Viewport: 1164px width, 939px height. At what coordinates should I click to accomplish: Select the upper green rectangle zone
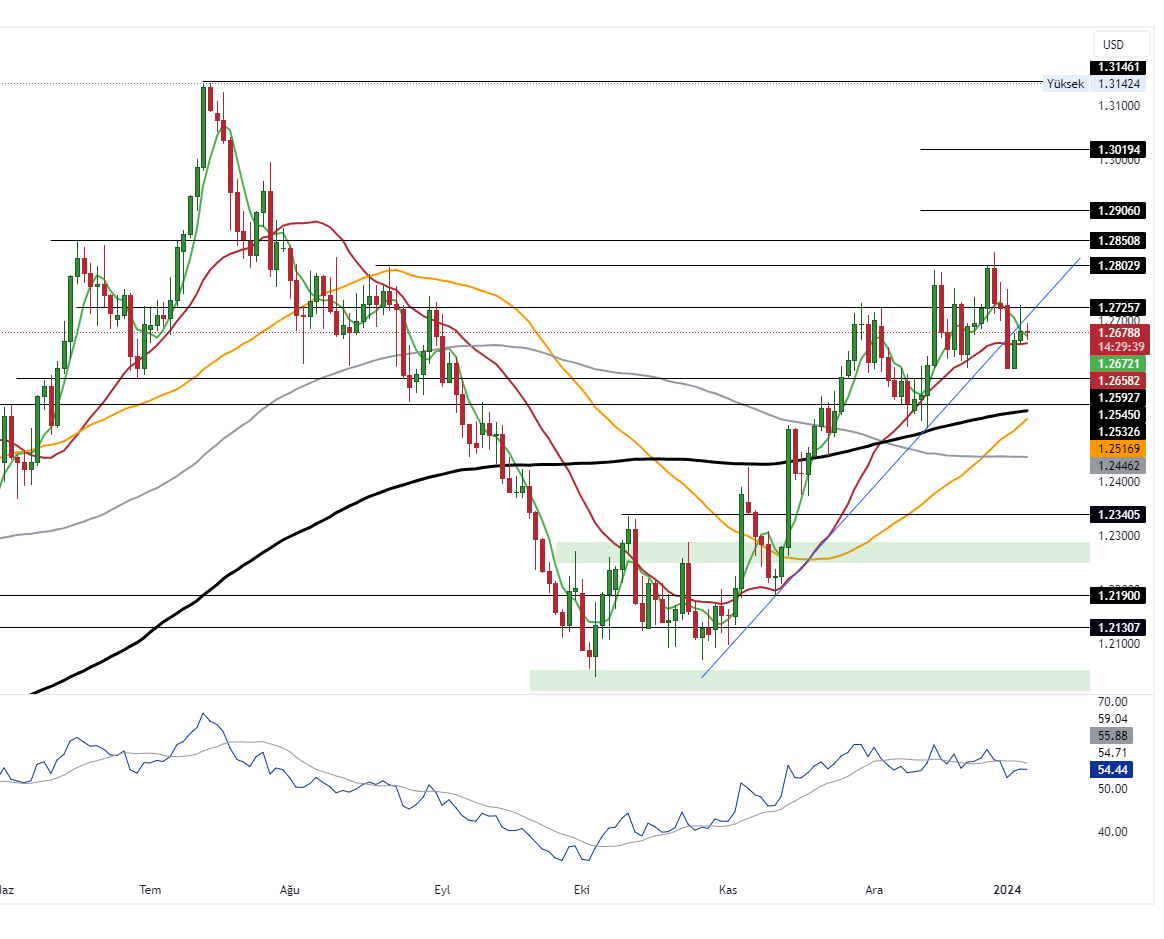822,552
